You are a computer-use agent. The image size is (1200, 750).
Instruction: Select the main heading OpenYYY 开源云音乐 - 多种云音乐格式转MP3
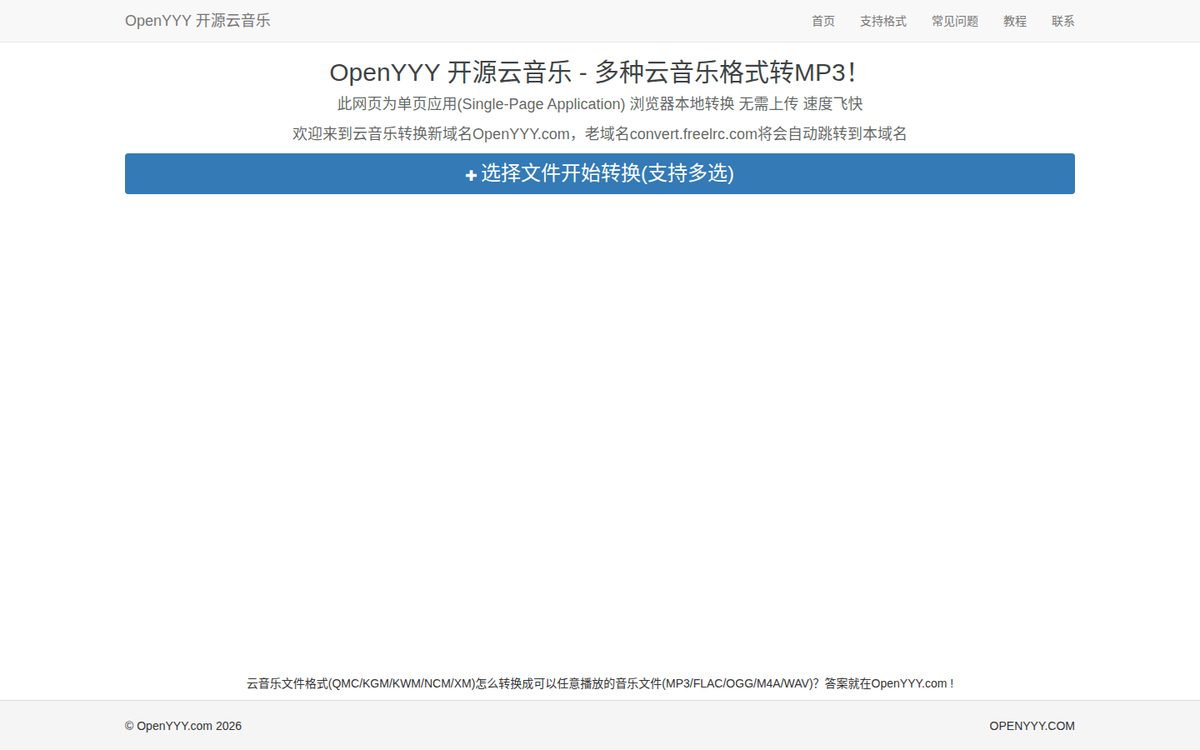(x=592, y=73)
